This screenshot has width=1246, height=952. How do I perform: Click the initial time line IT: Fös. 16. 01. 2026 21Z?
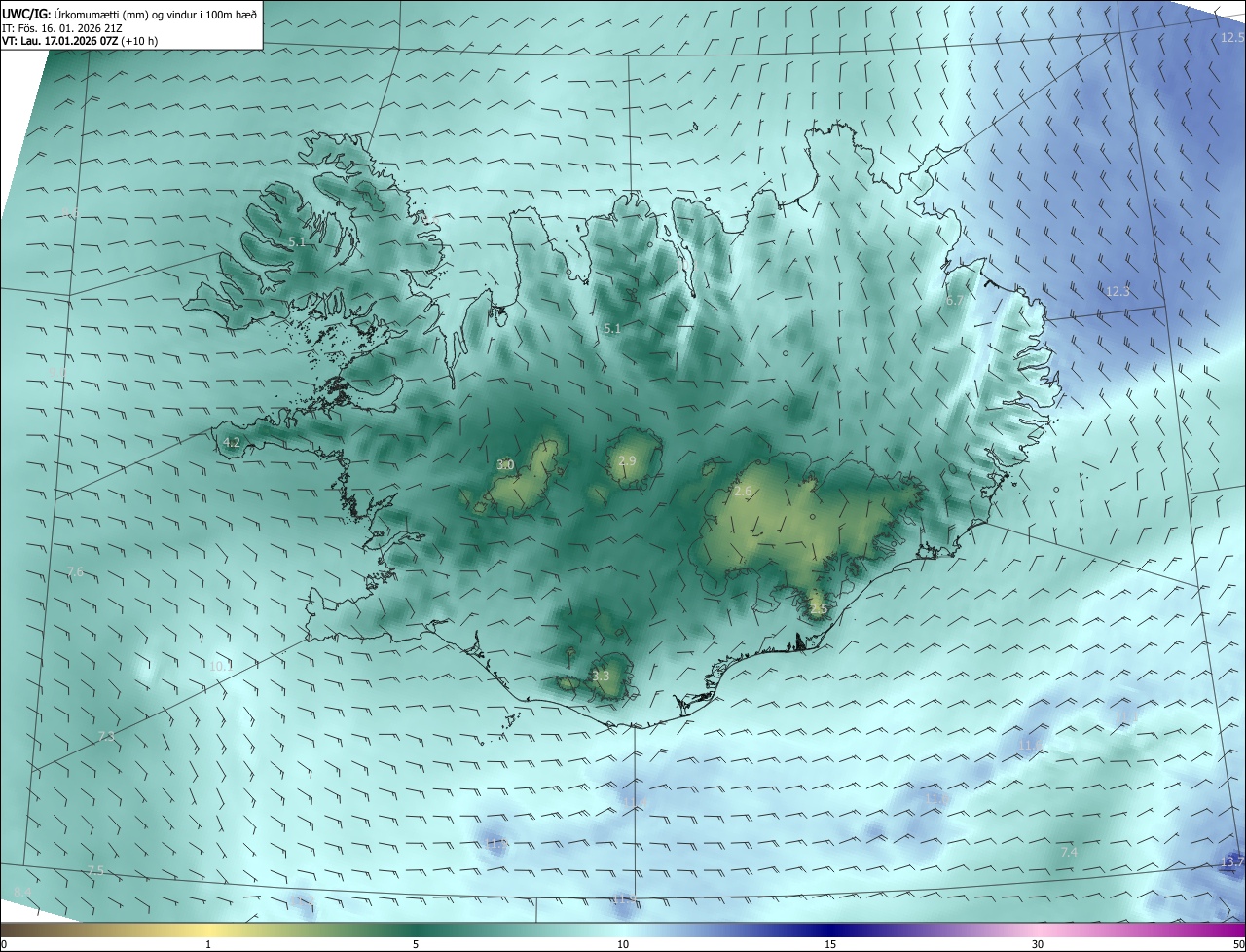coord(62,28)
